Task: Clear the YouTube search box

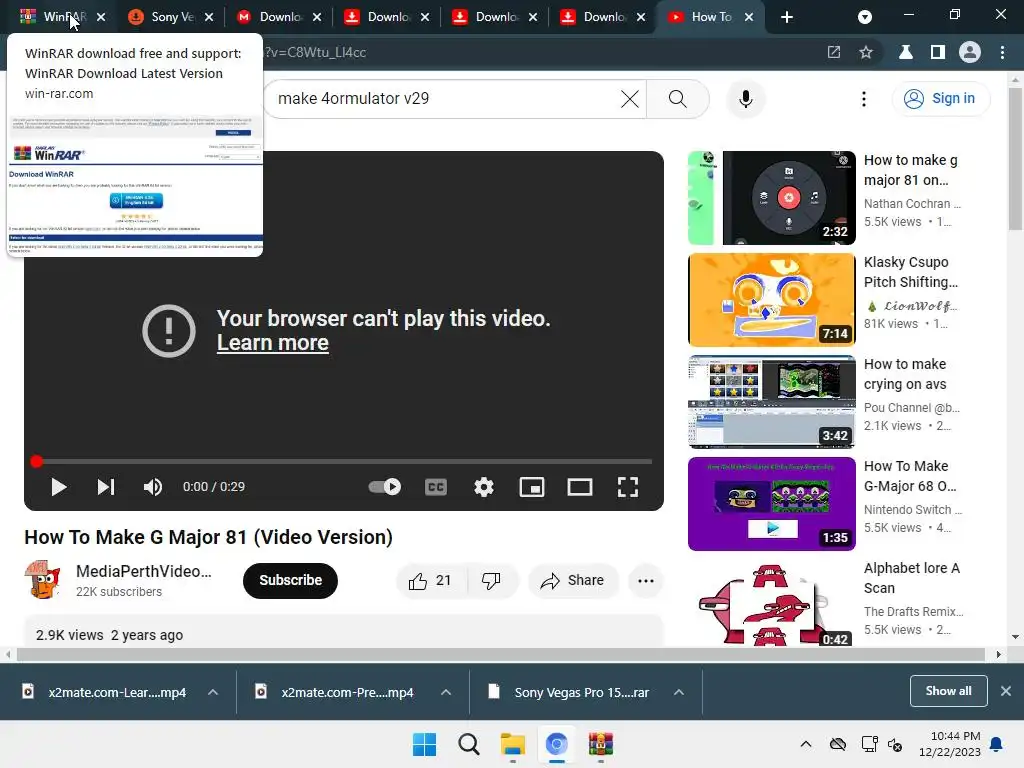Action: (630, 99)
